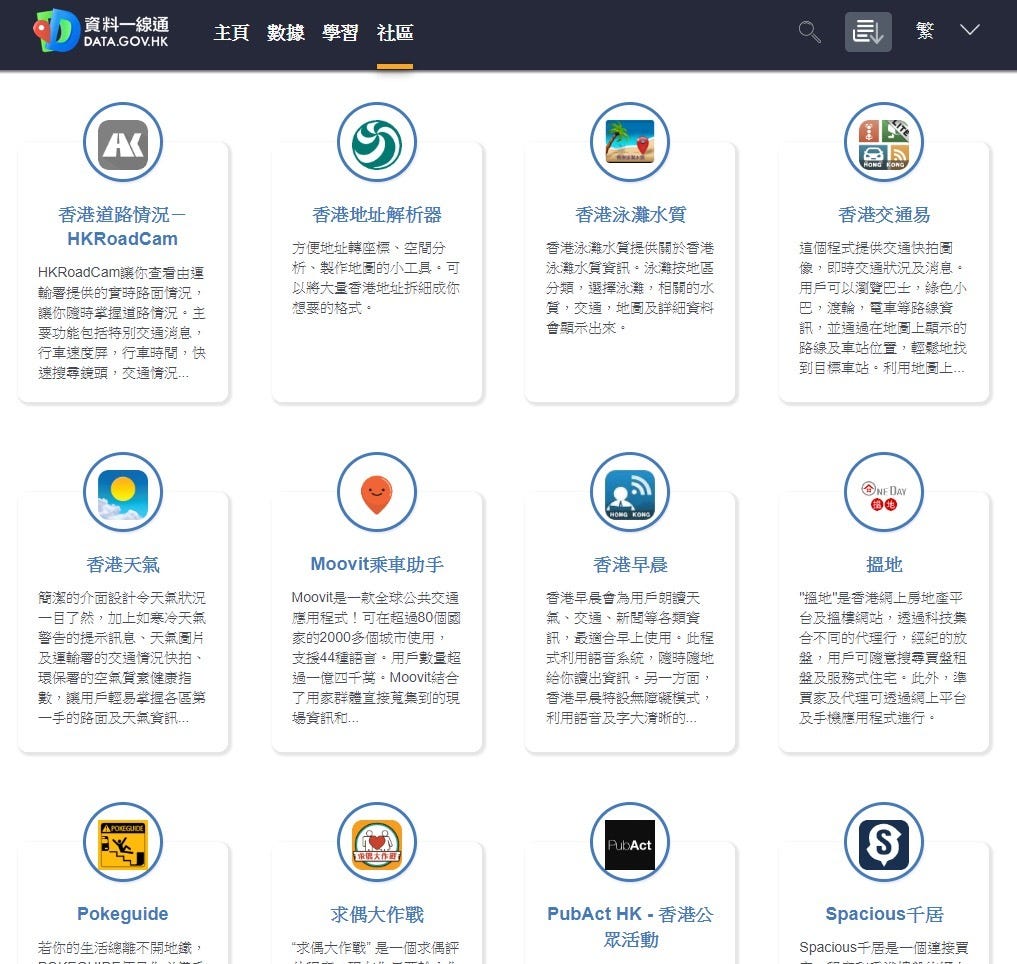Open Moovit乘車助手 title link
This screenshot has height=964, width=1017.
point(377,564)
